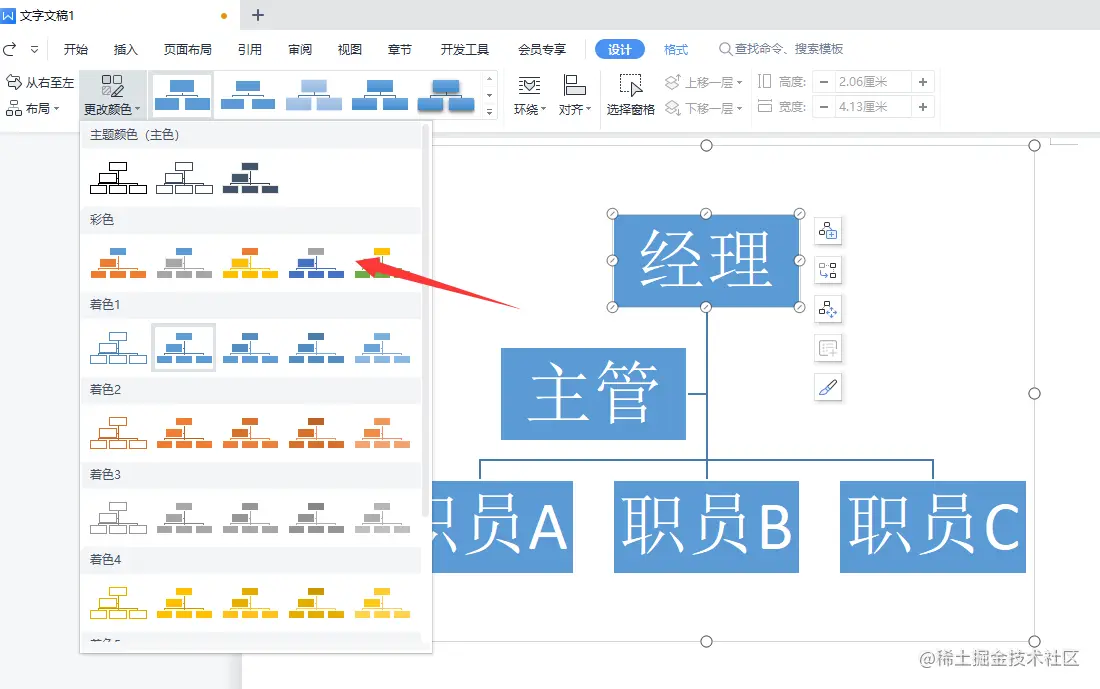This screenshot has height=689, width=1100.
Task: Click the height field showing 2.06厘米
Action: [873, 82]
